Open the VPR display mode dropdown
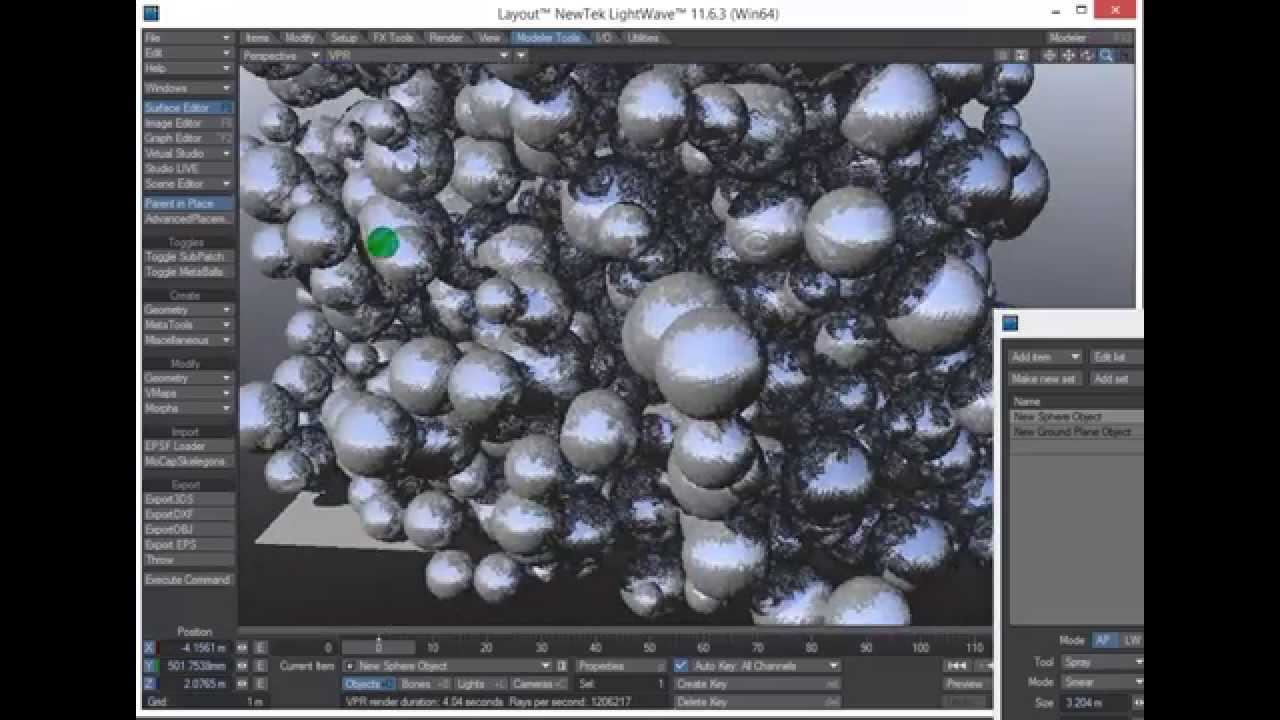The width and height of the screenshot is (1280, 720). (x=418, y=56)
